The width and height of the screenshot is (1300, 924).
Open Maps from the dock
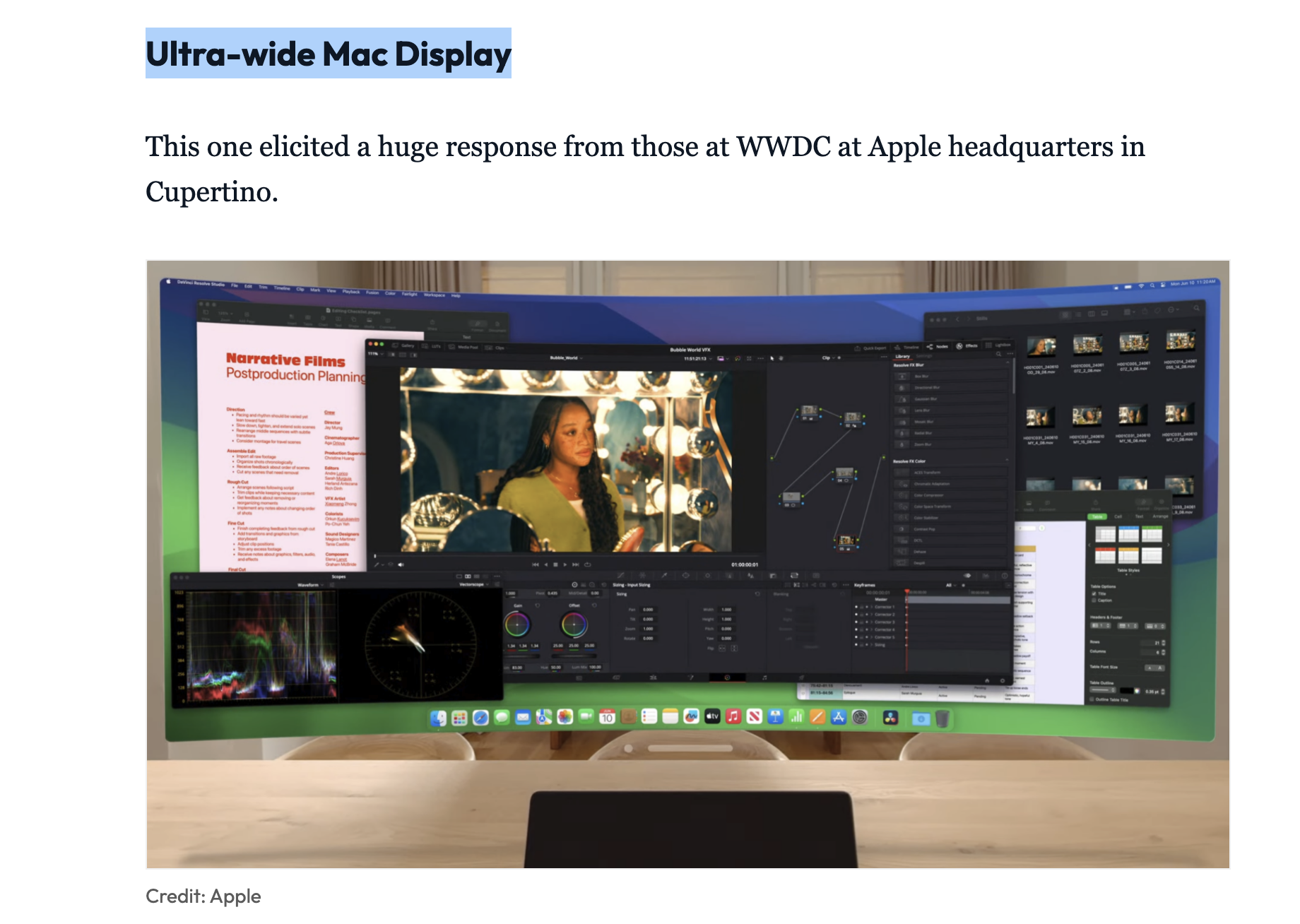point(544,717)
